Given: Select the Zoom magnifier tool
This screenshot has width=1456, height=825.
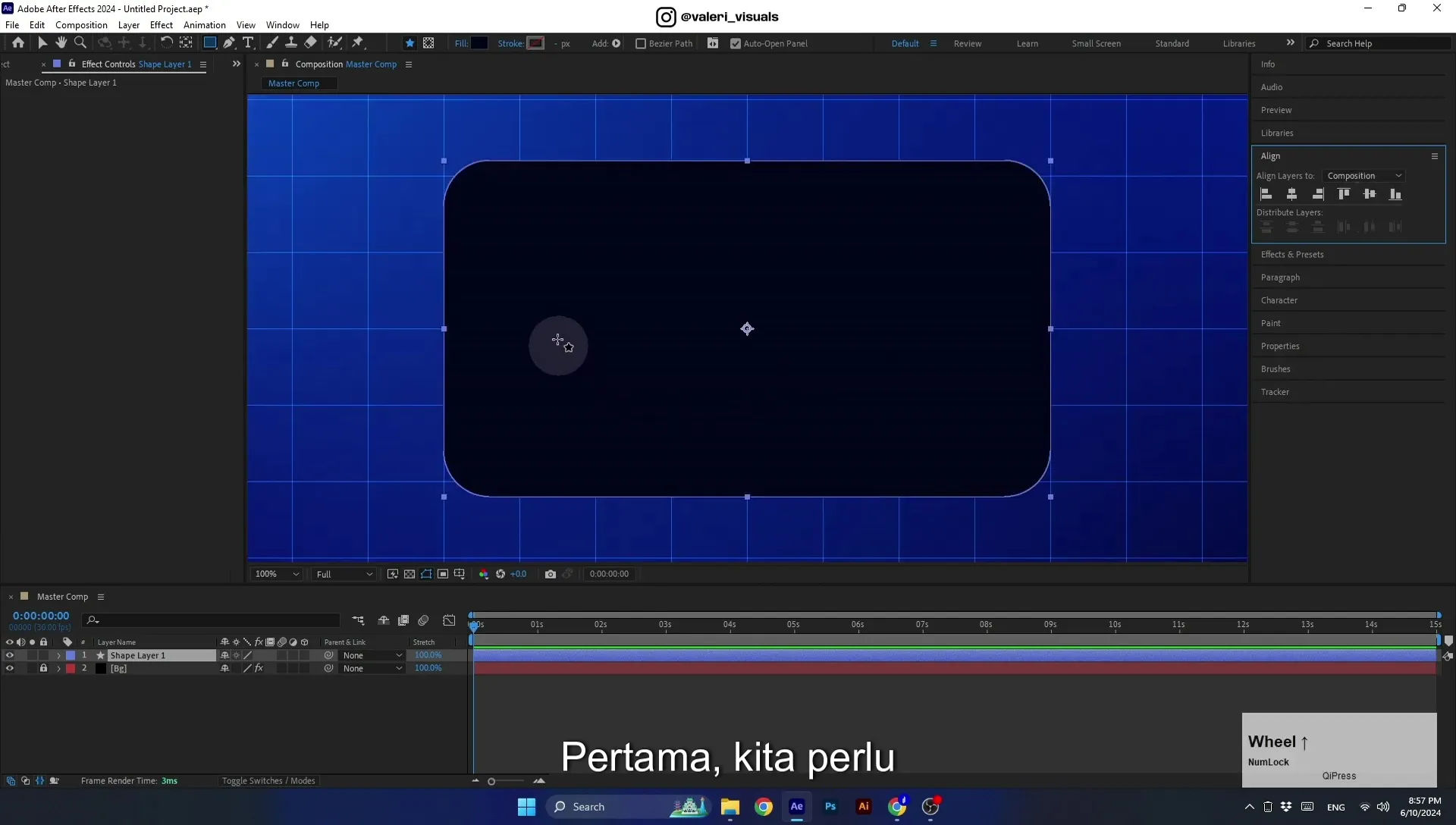Looking at the screenshot, I should [x=80, y=43].
